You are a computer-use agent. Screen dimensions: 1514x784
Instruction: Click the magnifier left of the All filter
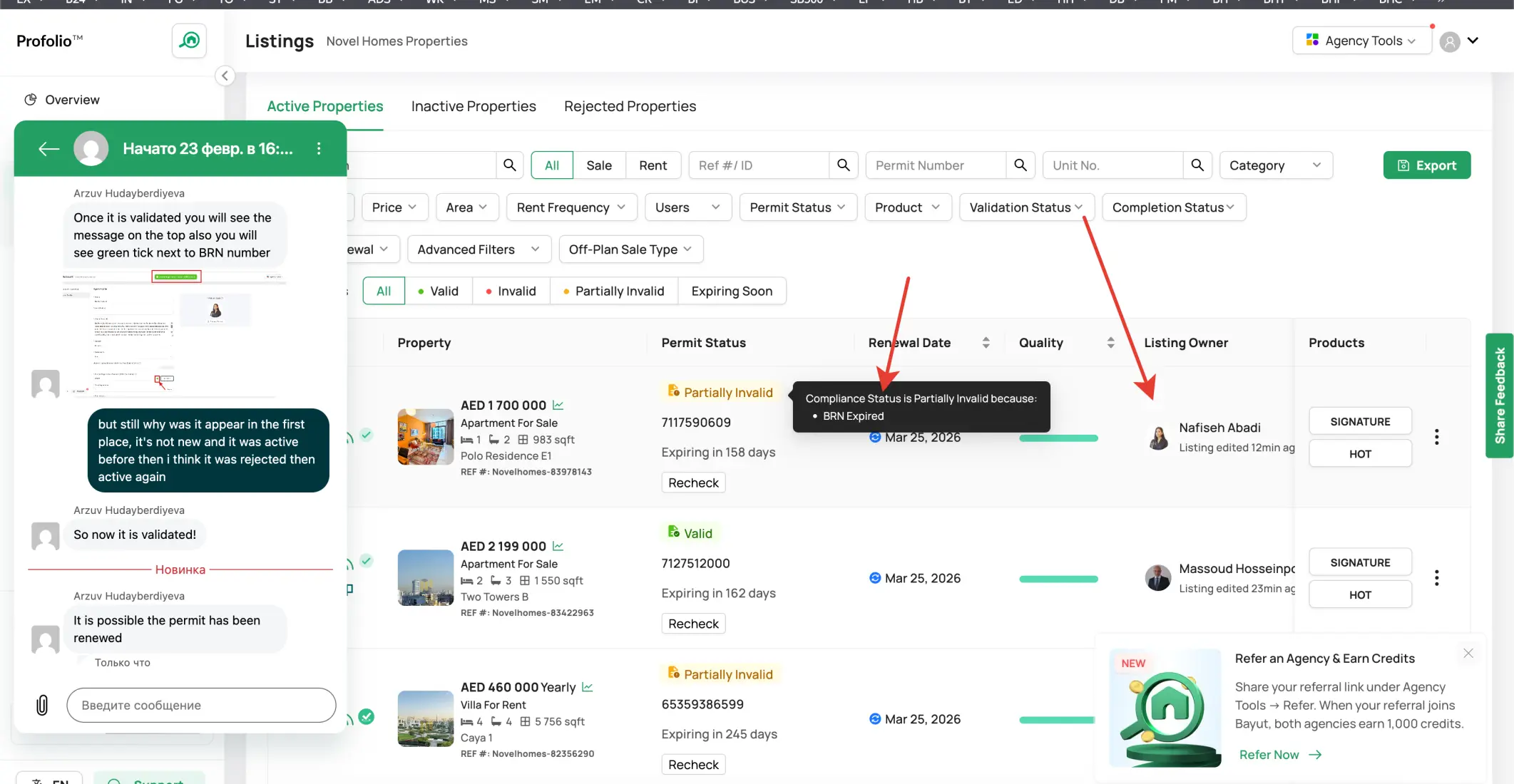pos(509,165)
